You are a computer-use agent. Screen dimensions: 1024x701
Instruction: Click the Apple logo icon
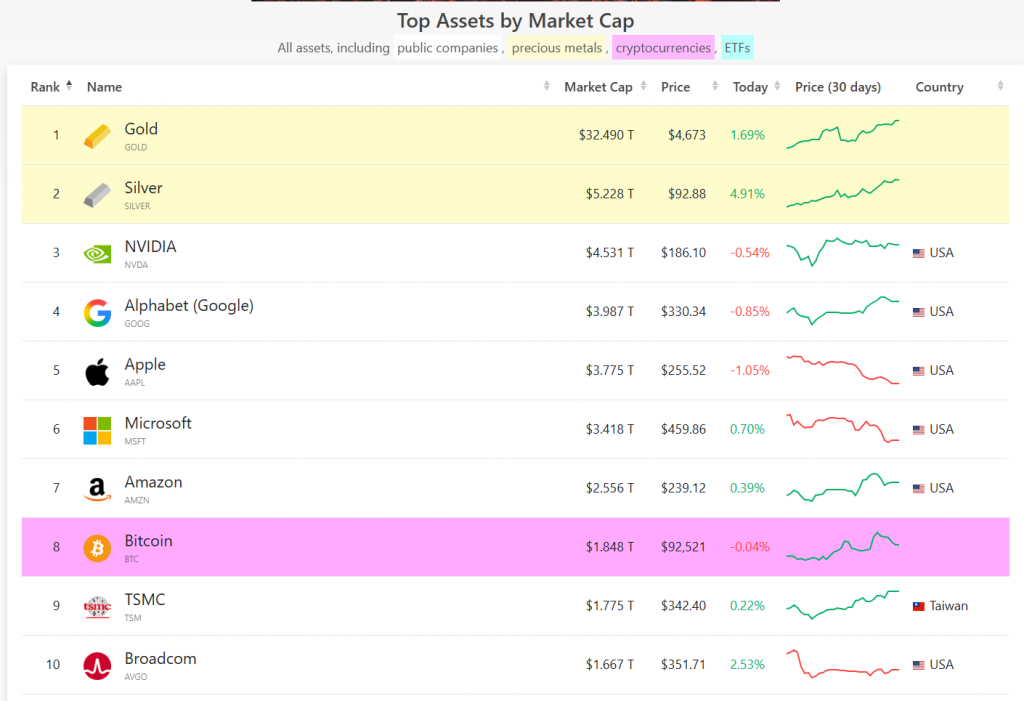pos(97,372)
